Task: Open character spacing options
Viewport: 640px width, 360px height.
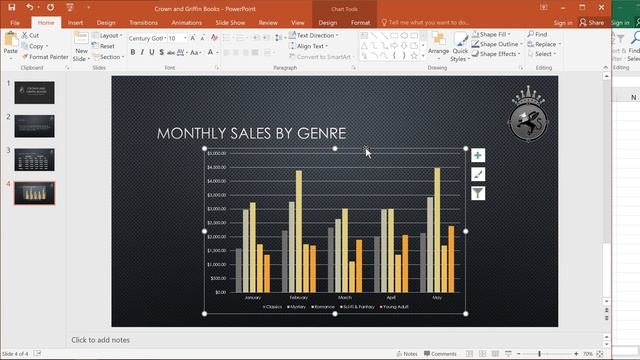Action: click(x=182, y=52)
